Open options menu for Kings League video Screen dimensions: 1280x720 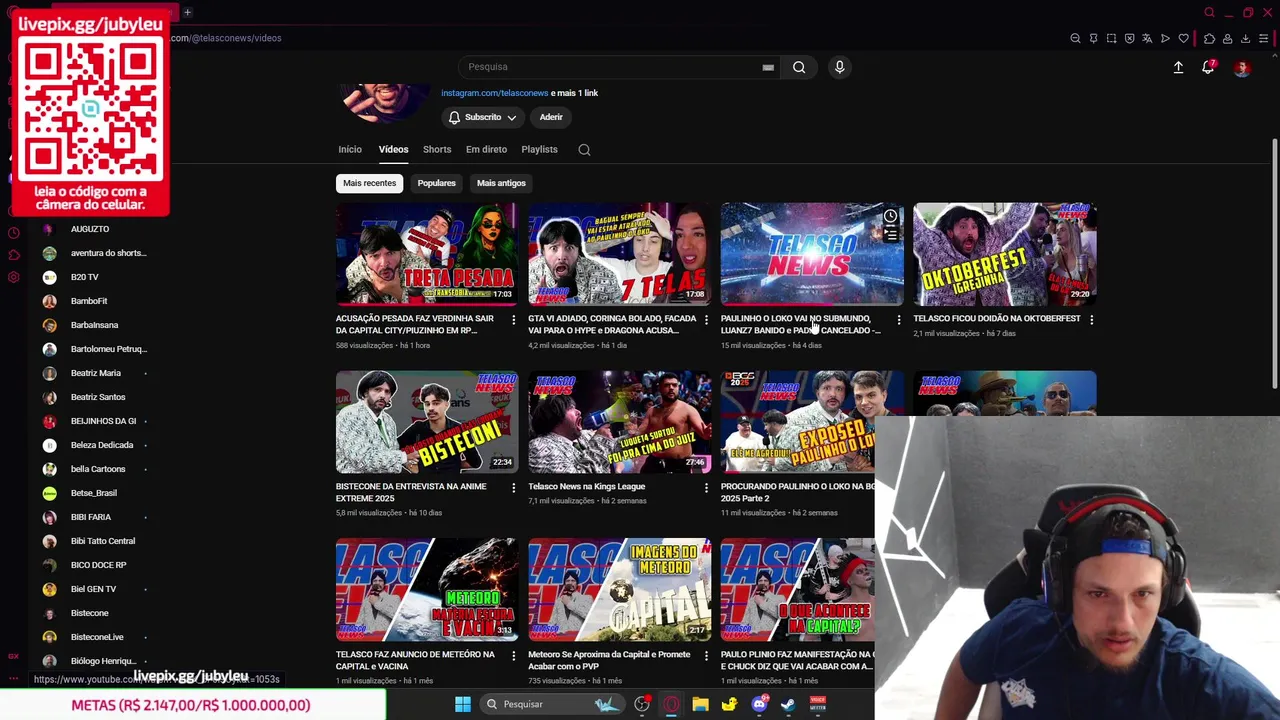pyautogui.click(x=706, y=488)
